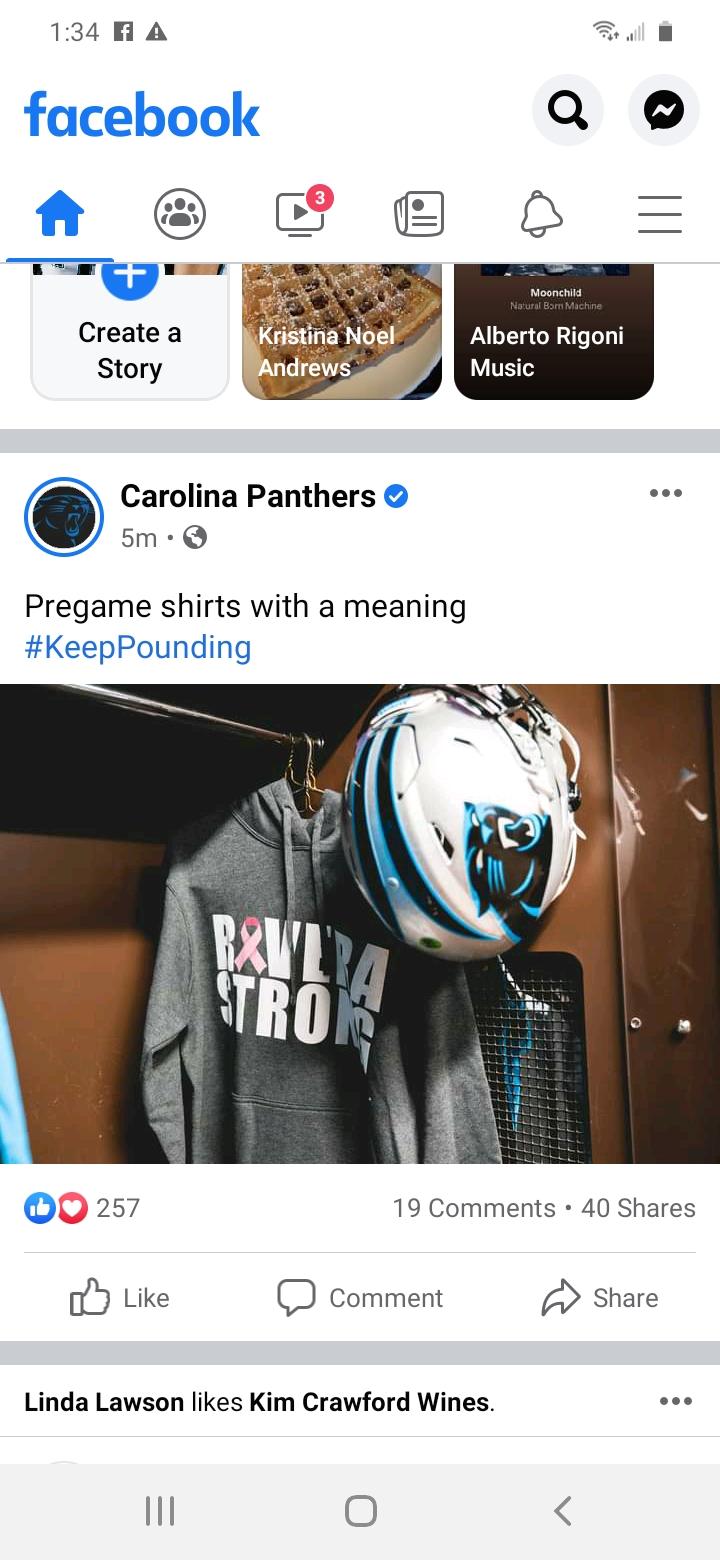Viewport: 720px width, 1560px height.
Task: Open Carolina Panthers profile picture
Action: (x=64, y=517)
